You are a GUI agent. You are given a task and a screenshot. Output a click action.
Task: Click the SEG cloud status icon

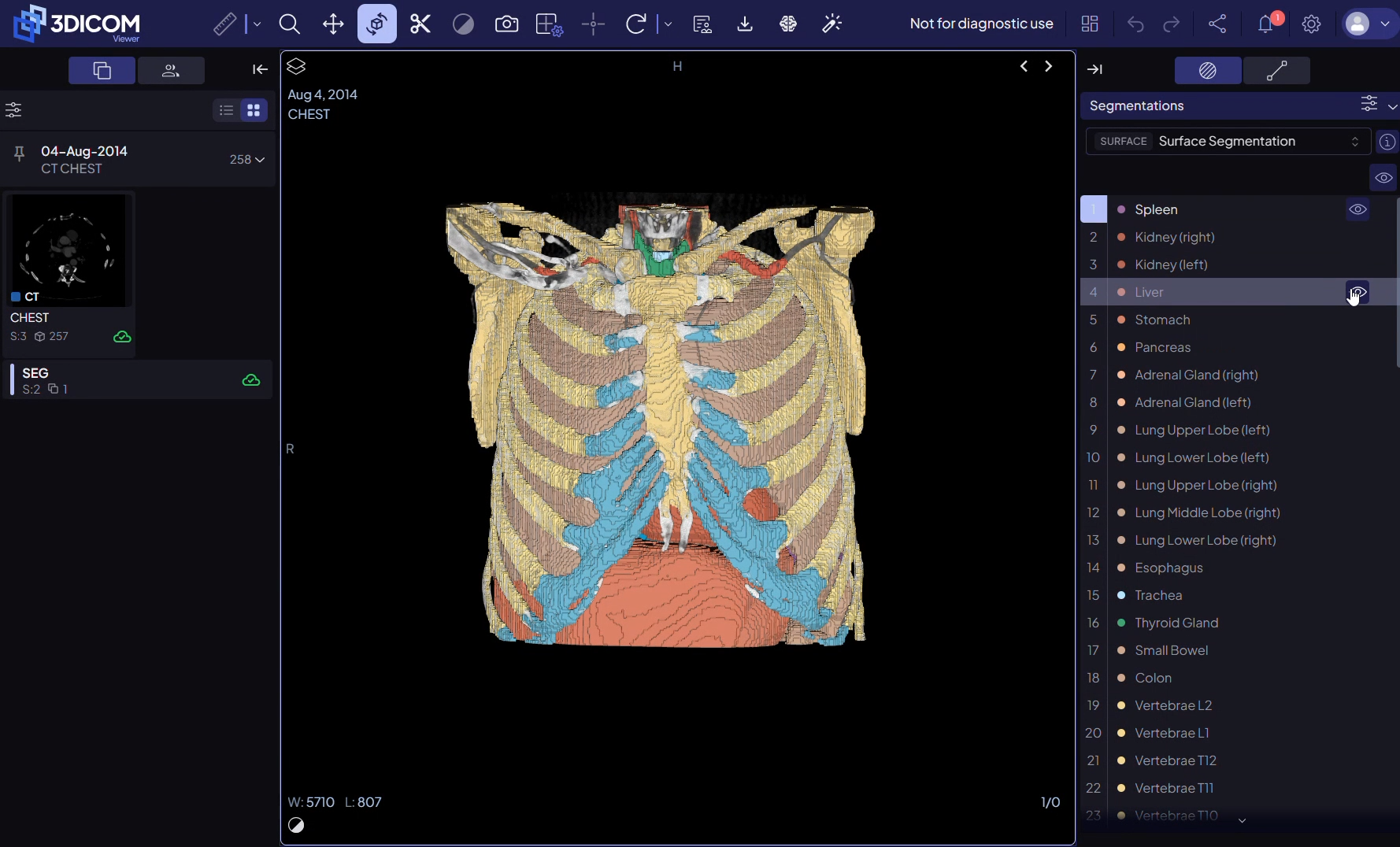pyautogui.click(x=251, y=380)
